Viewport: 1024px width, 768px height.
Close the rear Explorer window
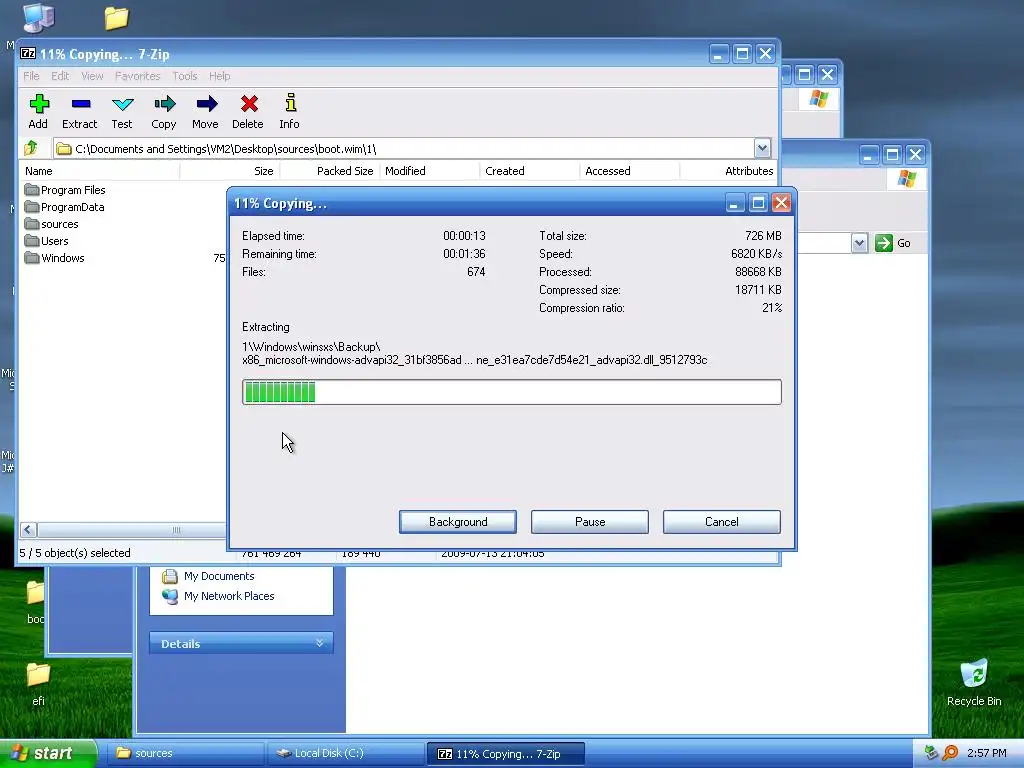[x=827, y=74]
